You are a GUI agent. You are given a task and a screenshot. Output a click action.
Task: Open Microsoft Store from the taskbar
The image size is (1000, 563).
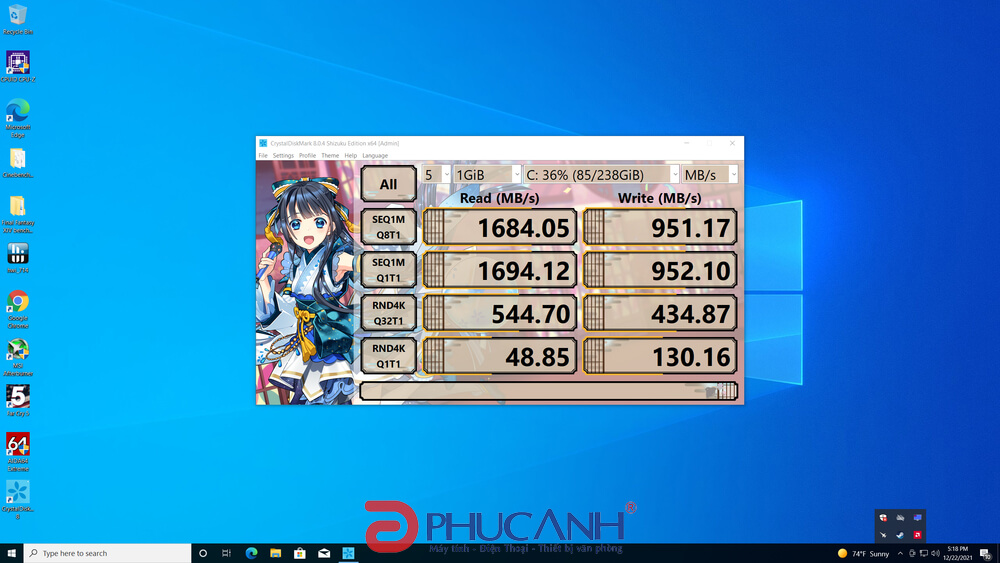[300, 553]
